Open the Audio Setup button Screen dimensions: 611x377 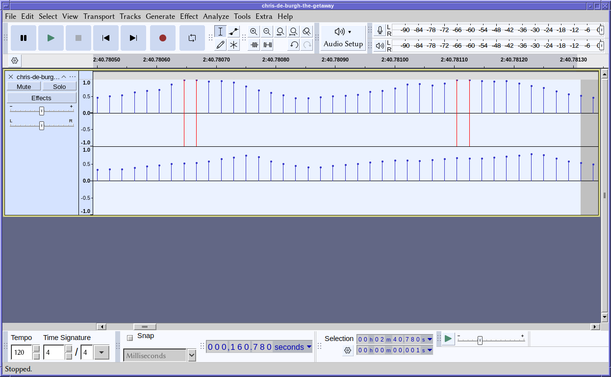click(x=343, y=38)
